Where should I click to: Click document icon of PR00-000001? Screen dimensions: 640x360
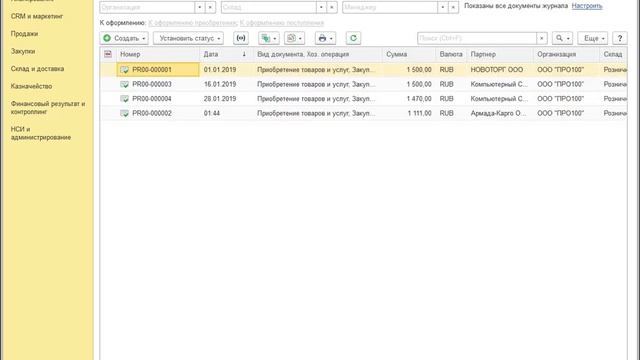(124, 70)
